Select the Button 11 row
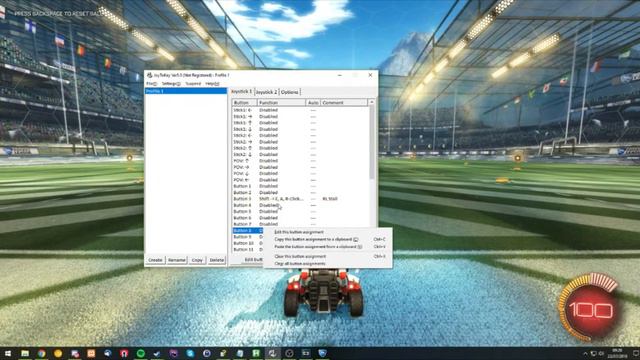This screenshot has width=640, height=360. [x=248, y=249]
